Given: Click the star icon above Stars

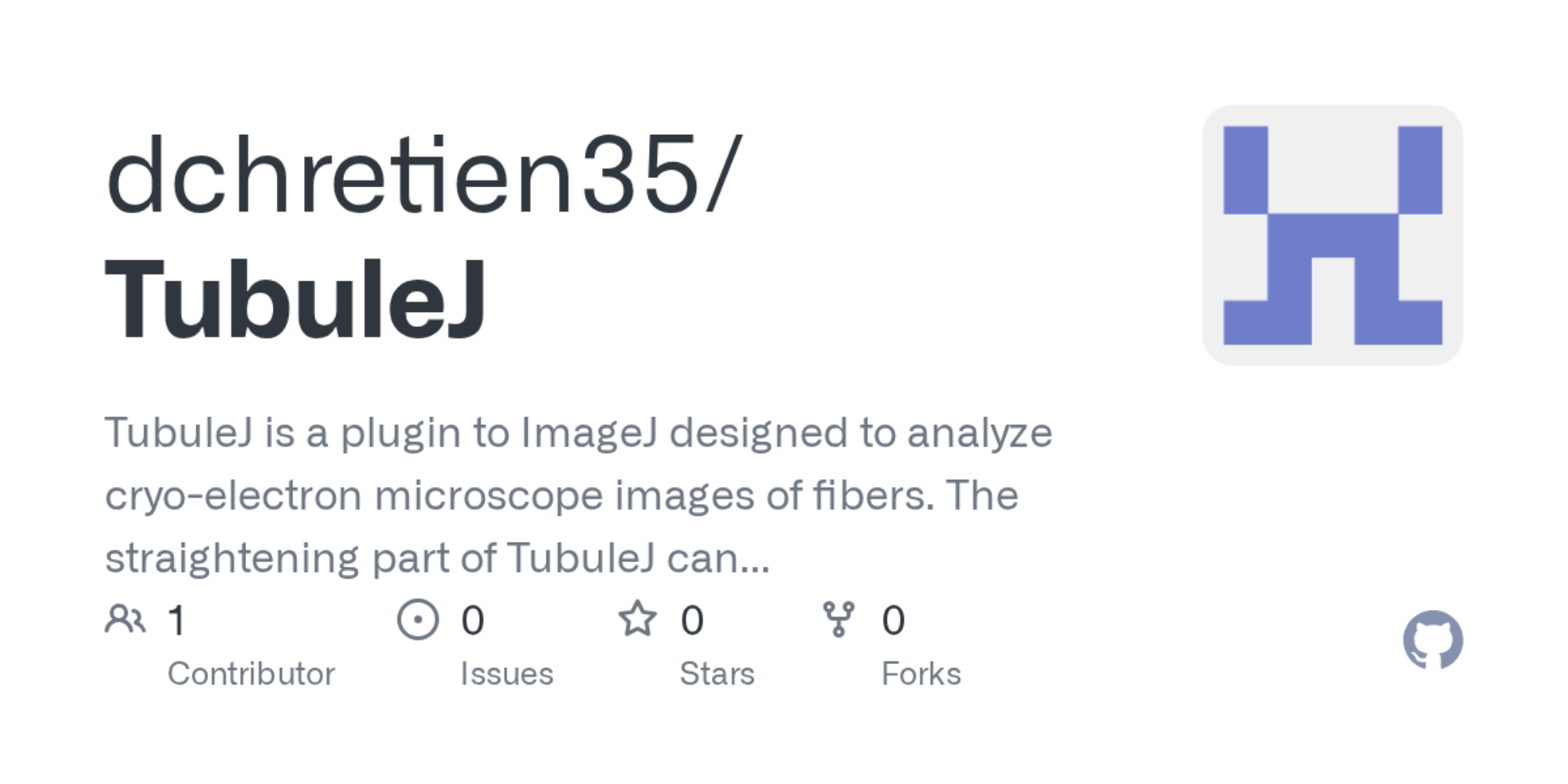Looking at the screenshot, I should pyautogui.click(x=637, y=619).
